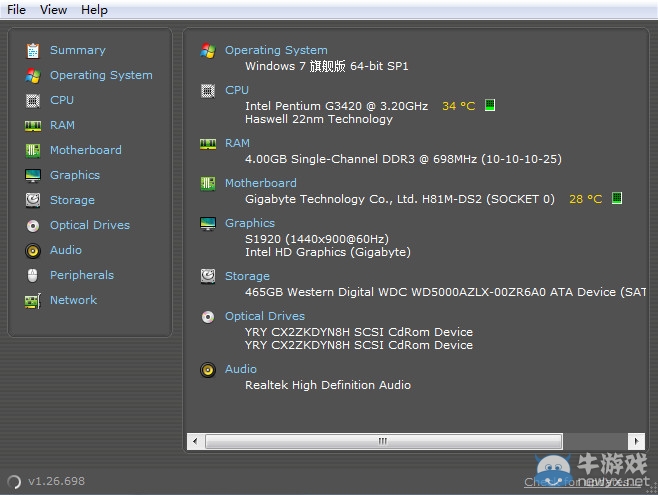Click the Graphics monitor icon in sidebar
Screen dimensions: 658x495
pyautogui.click(x=33, y=176)
